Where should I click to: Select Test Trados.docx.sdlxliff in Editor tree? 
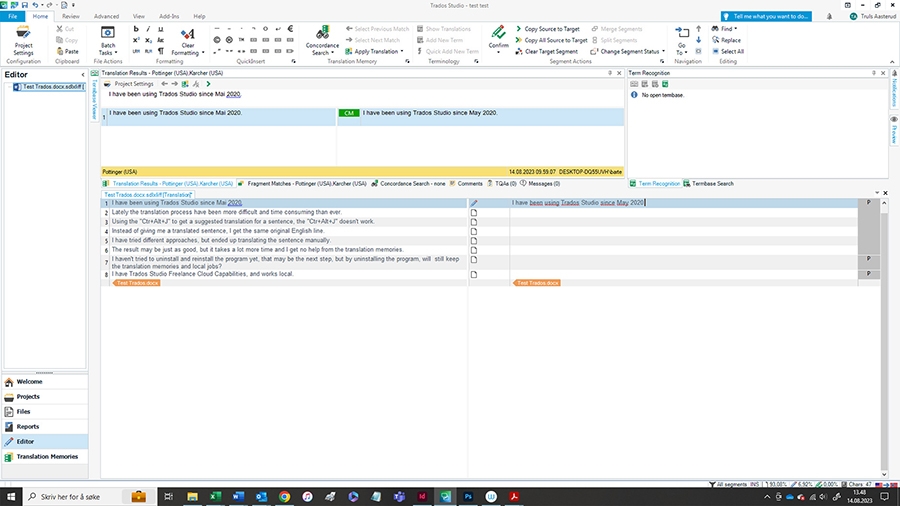tap(49, 87)
